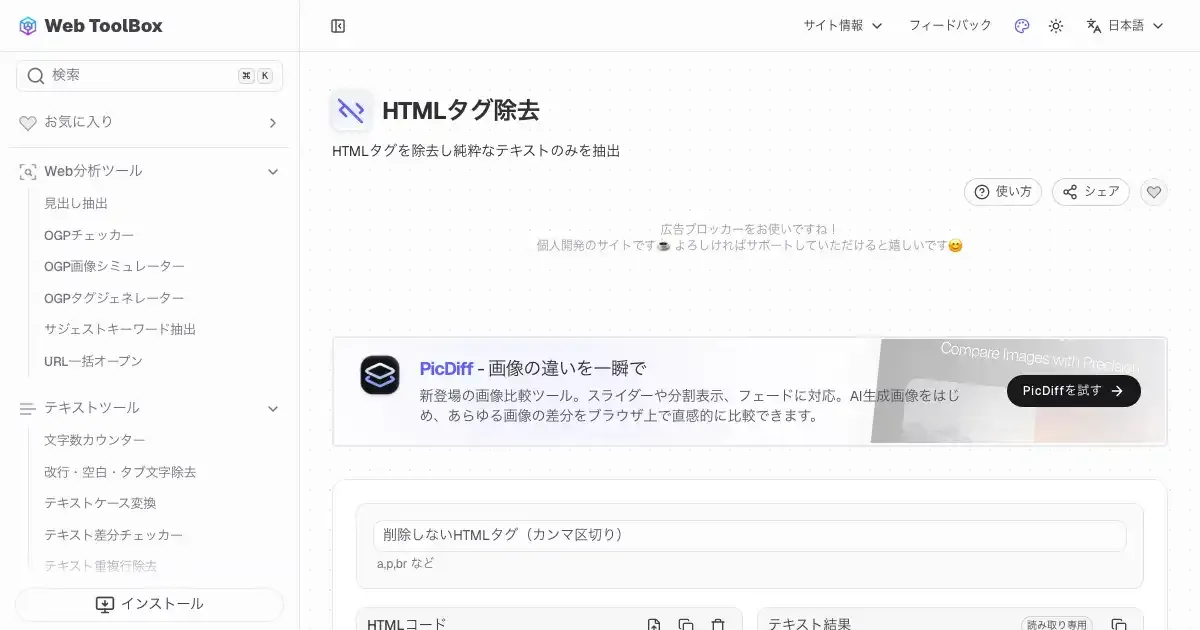Click the 削除しないHTMLタグ input field
Screen dimensions: 1200x630
[749, 535]
